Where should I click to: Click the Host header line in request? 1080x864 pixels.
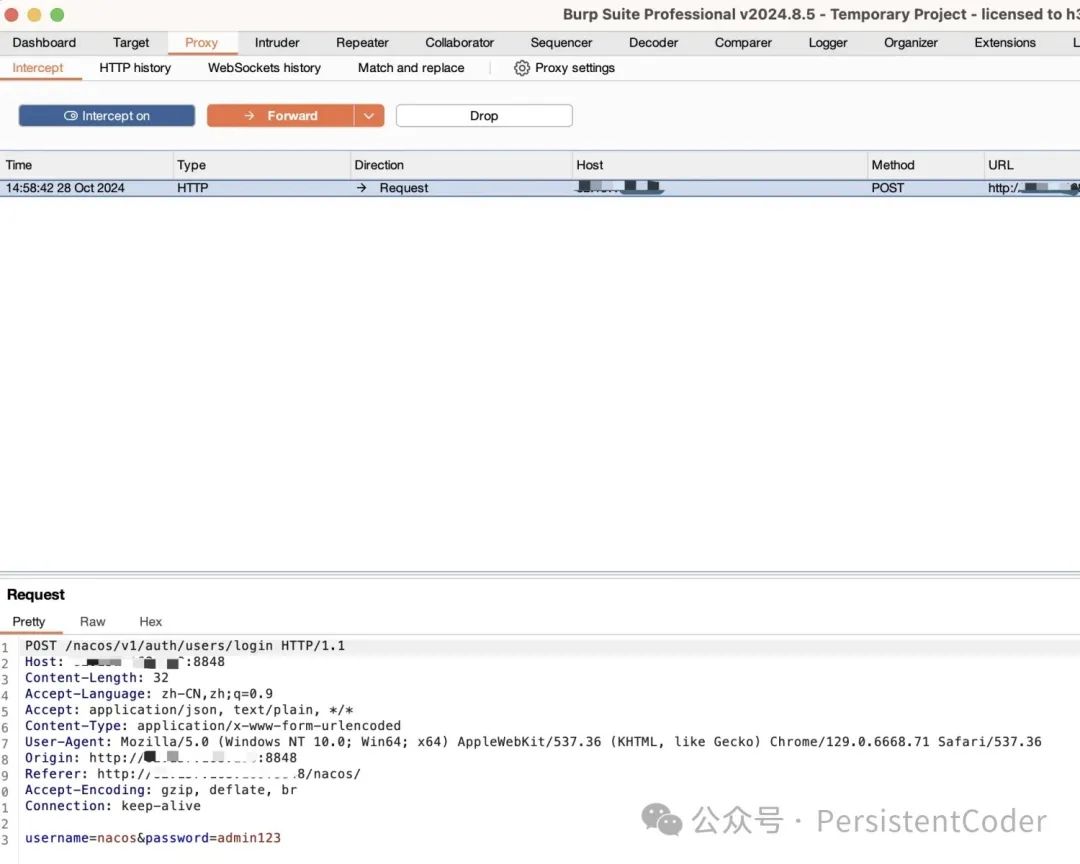tap(125, 661)
